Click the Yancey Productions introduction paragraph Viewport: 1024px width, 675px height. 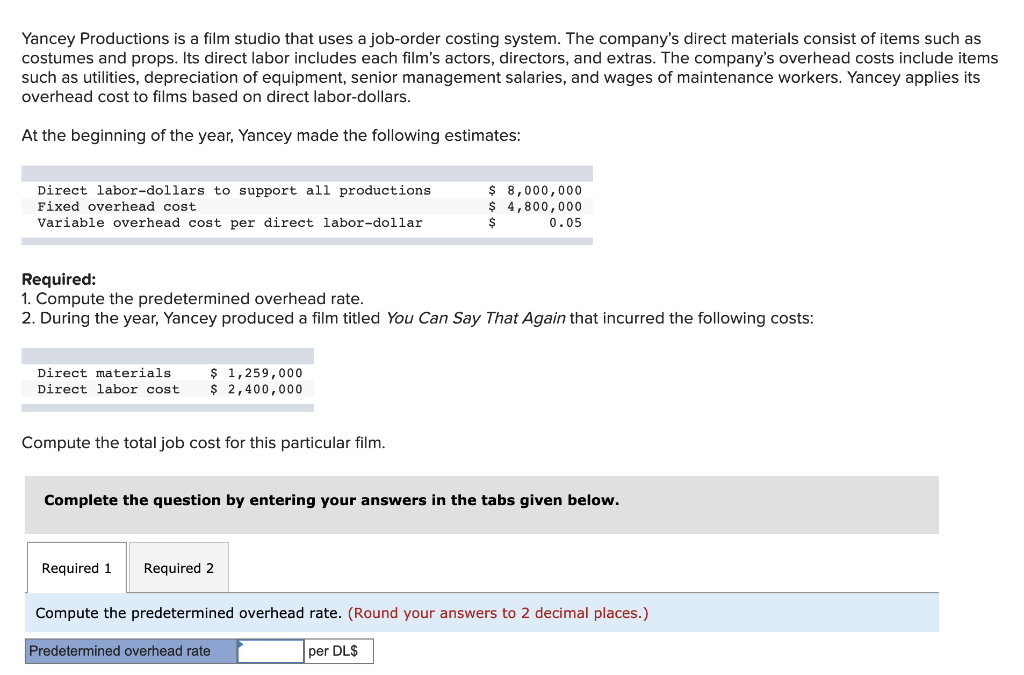(x=500, y=66)
